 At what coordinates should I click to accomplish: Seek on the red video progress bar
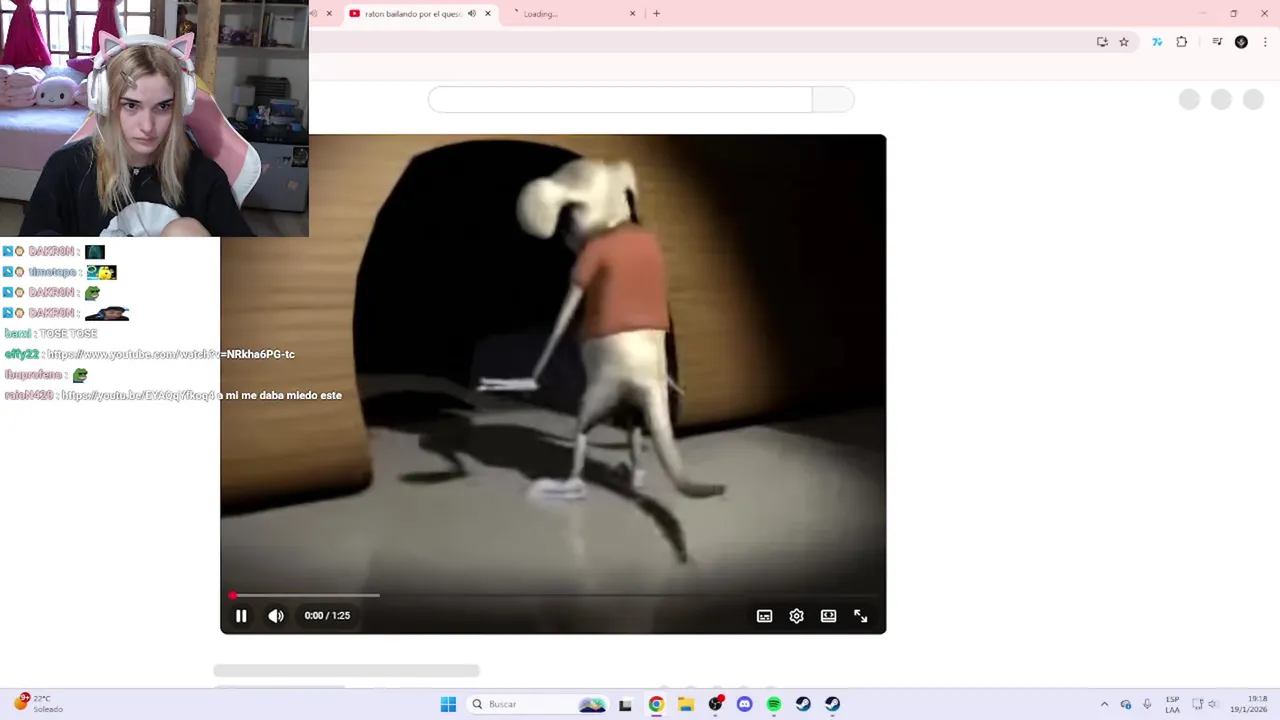pyautogui.click(x=553, y=595)
